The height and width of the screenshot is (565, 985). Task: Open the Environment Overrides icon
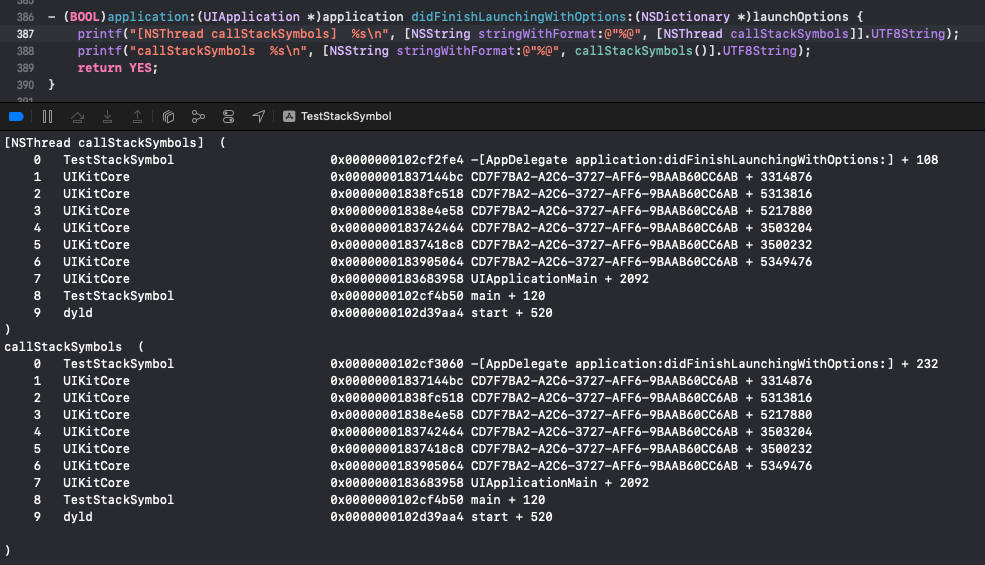click(228, 116)
